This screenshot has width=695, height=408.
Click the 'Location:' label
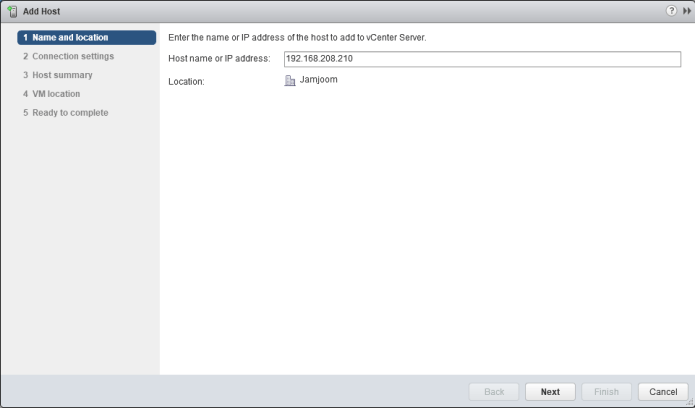(x=186, y=81)
